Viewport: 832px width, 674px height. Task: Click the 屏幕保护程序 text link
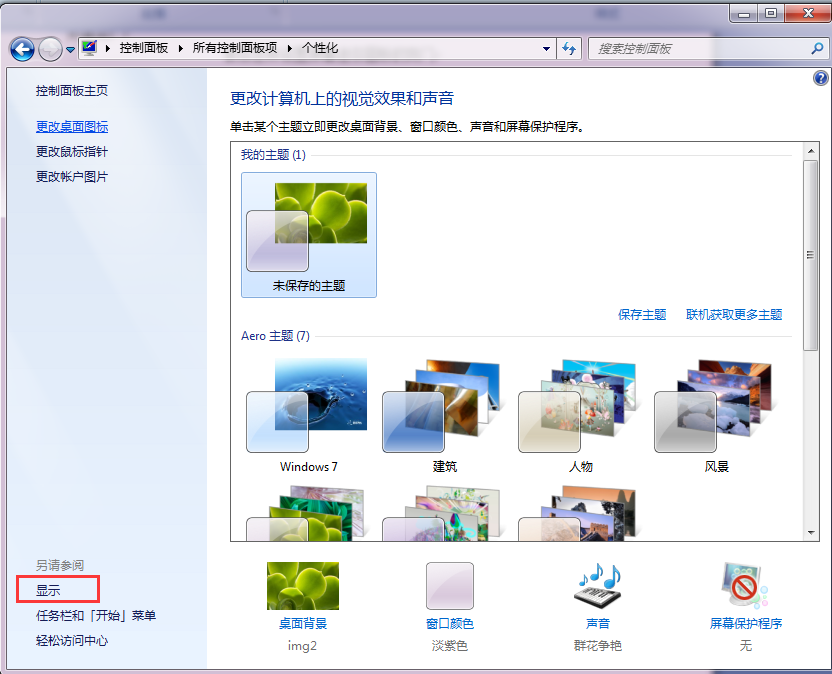pyautogui.click(x=746, y=624)
